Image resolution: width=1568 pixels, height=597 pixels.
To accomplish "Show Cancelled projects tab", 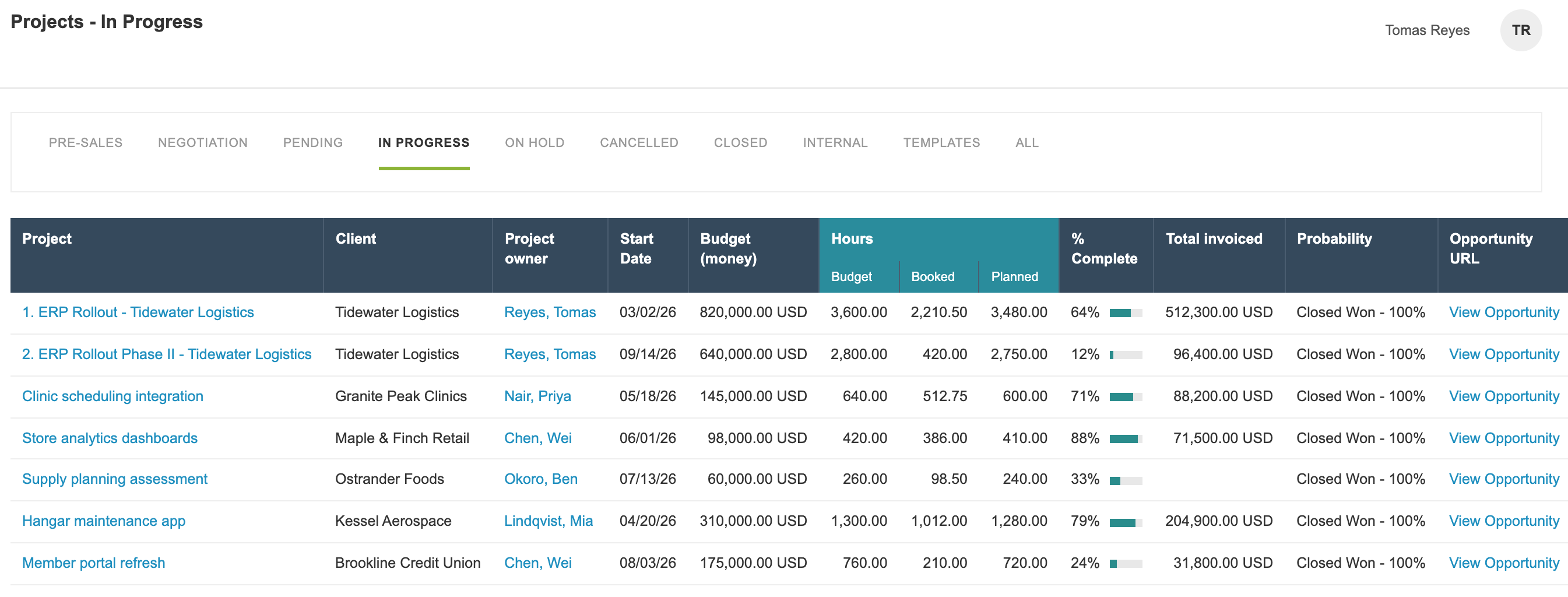I will (x=639, y=142).
